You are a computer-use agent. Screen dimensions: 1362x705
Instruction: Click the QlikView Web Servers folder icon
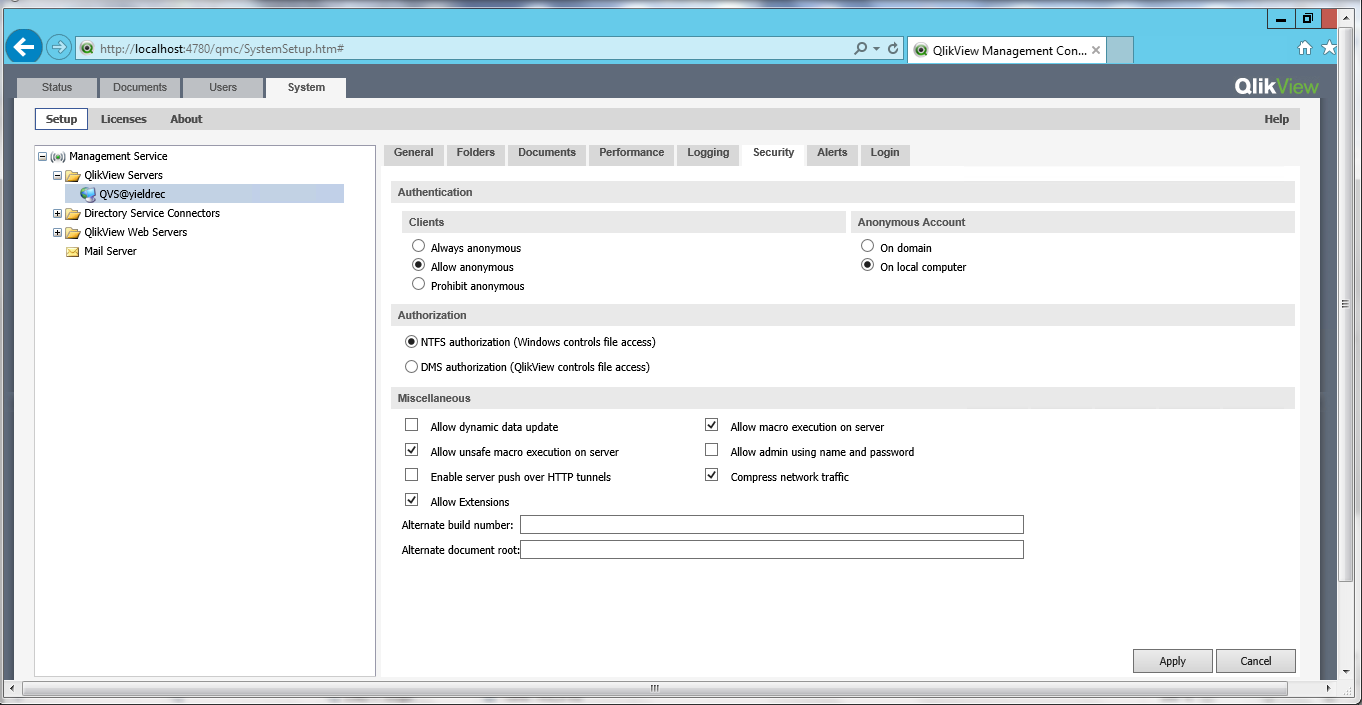point(73,232)
